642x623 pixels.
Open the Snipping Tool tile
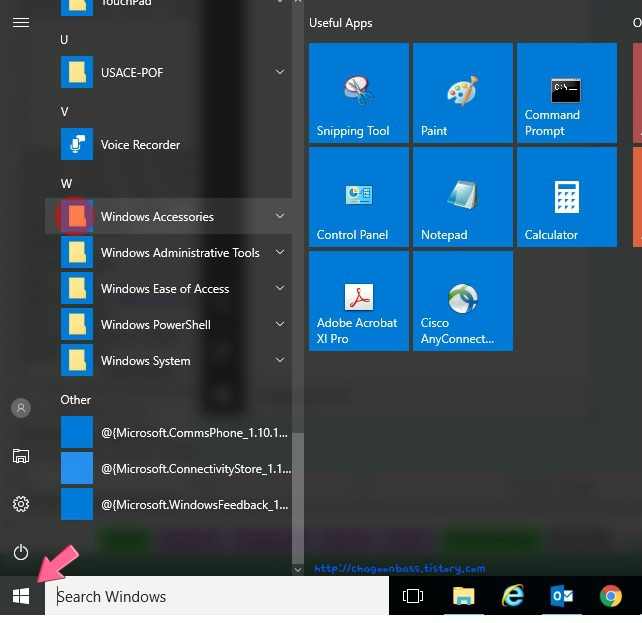tap(359, 93)
